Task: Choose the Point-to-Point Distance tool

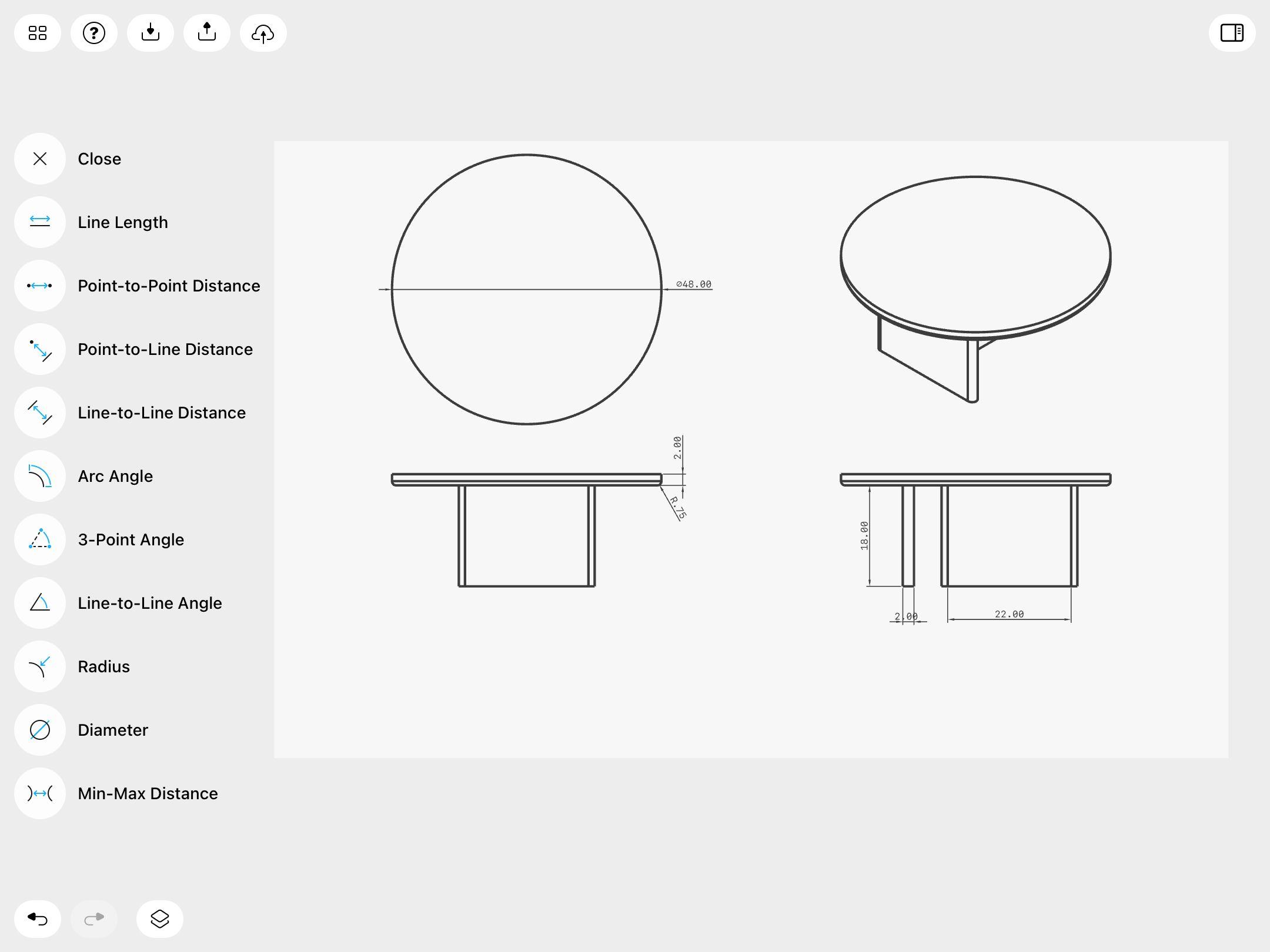Action: coord(40,286)
